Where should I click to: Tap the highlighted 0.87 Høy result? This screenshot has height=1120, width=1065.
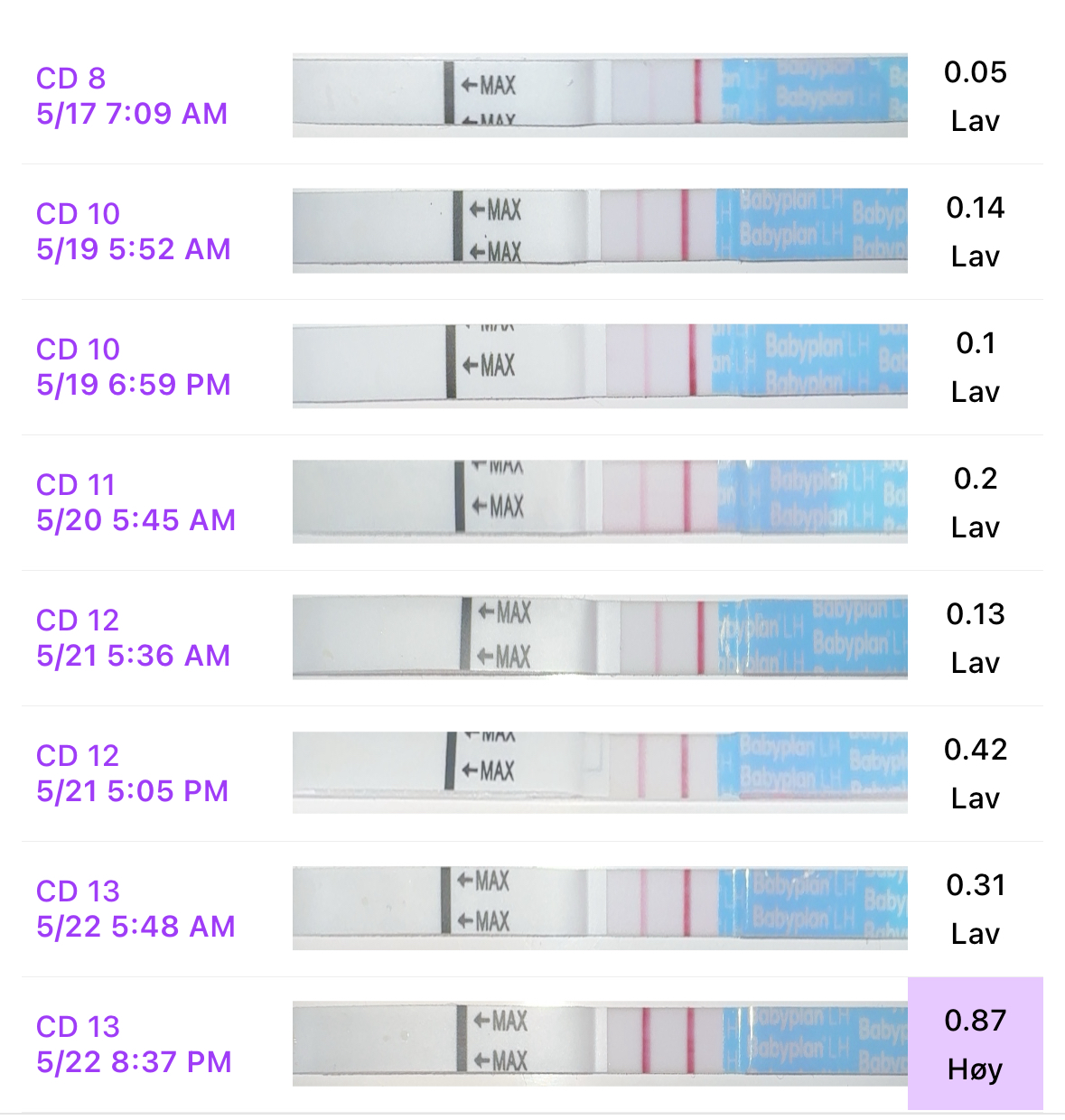coord(975,1044)
